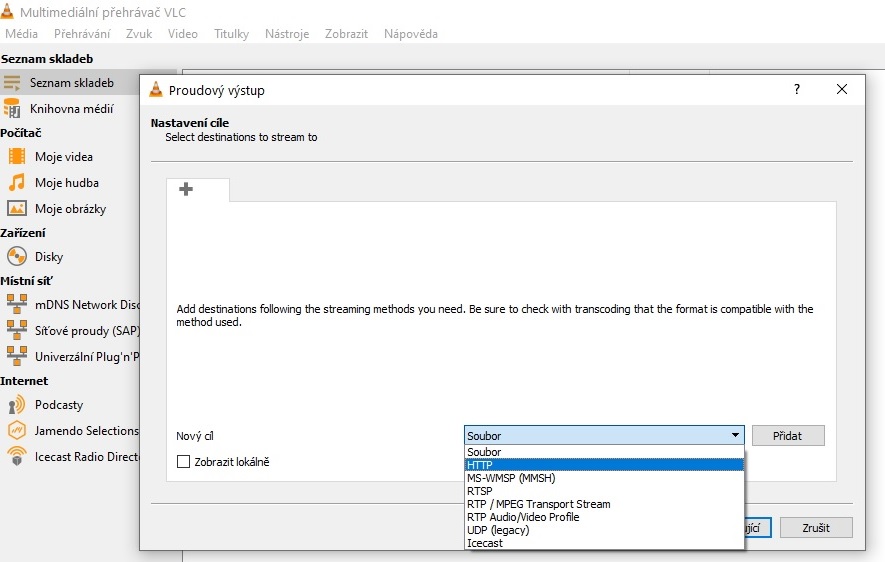Open the Nástroje menu
The width and height of the screenshot is (885, 562).
(x=287, y=34)
